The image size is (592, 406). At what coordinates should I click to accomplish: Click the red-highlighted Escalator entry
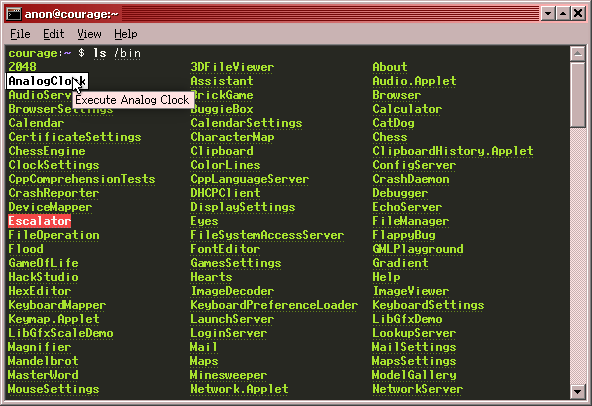coord(40,221)
